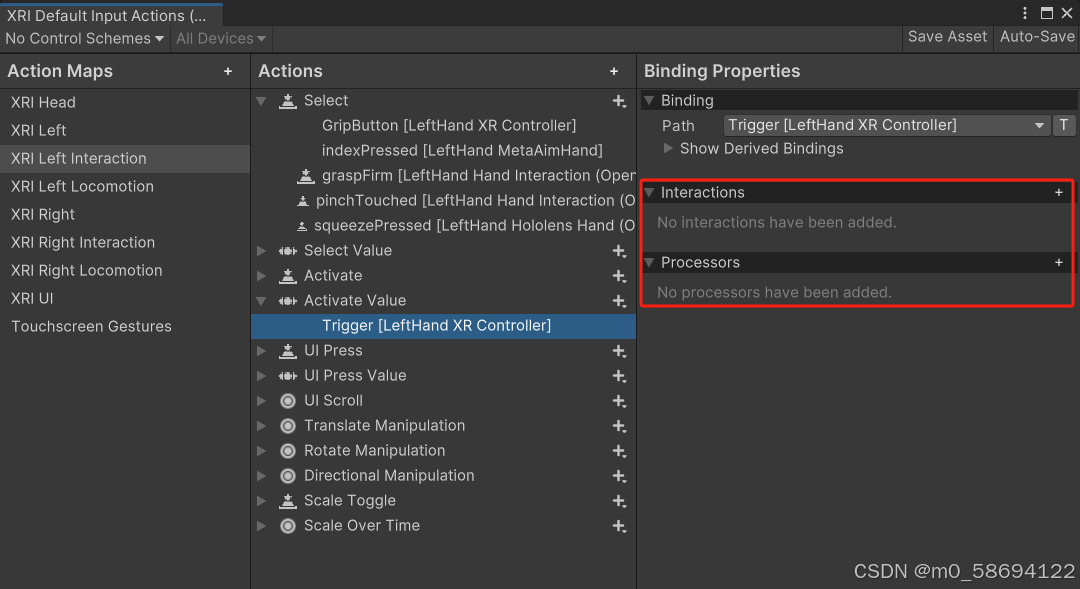Select the XRI Right Interaction action map
This screenshot has height=589, width=1080.
tap(83, 242)
